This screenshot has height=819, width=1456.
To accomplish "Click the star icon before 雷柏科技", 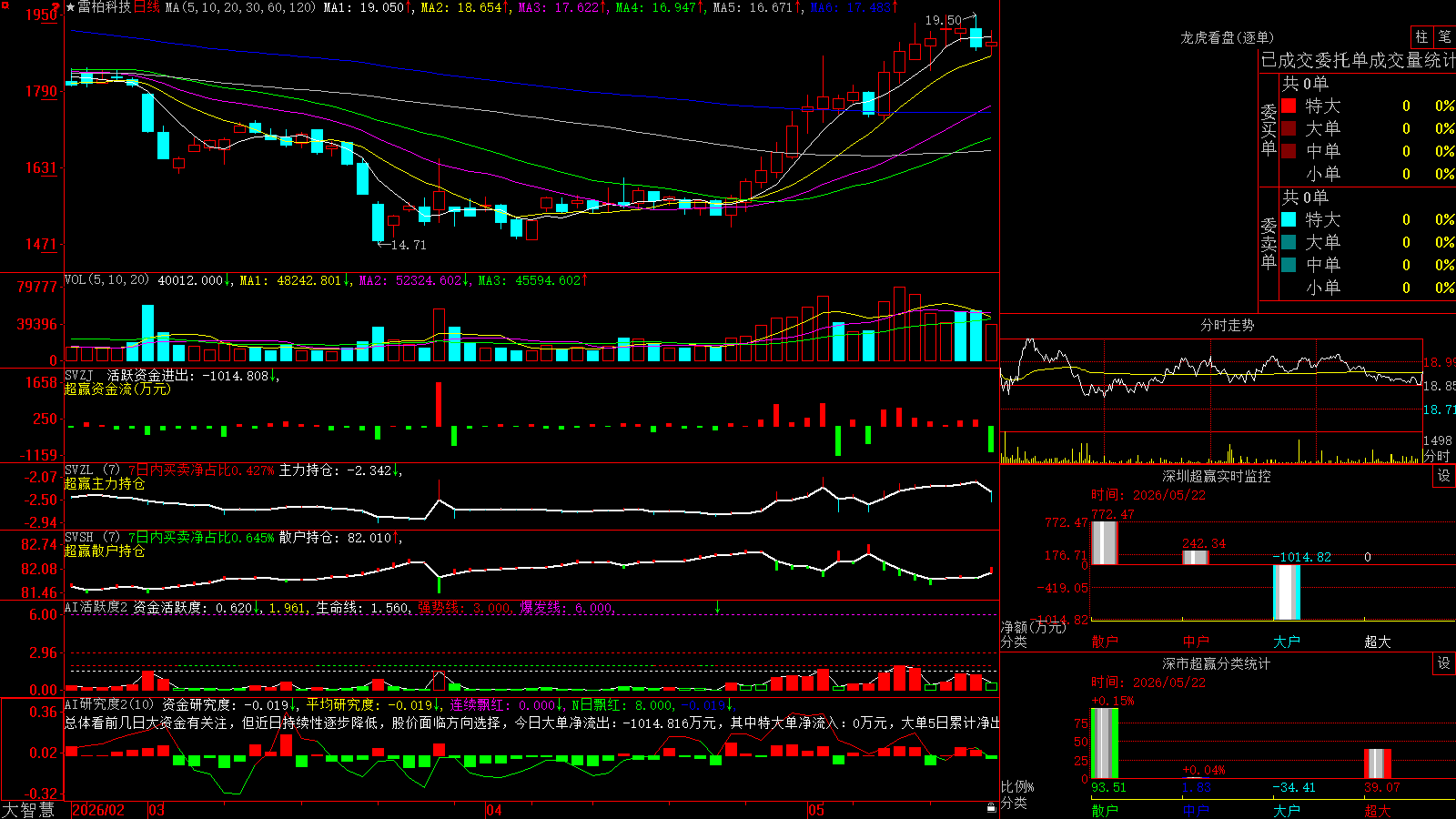I will point(70,7).
